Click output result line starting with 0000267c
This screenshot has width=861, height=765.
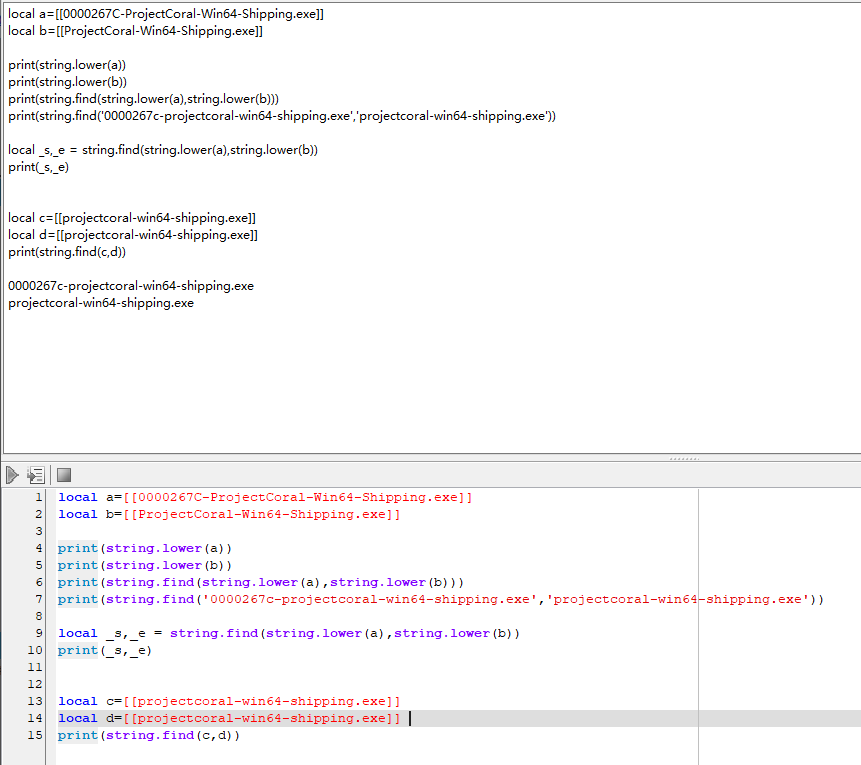click(130, 286)
